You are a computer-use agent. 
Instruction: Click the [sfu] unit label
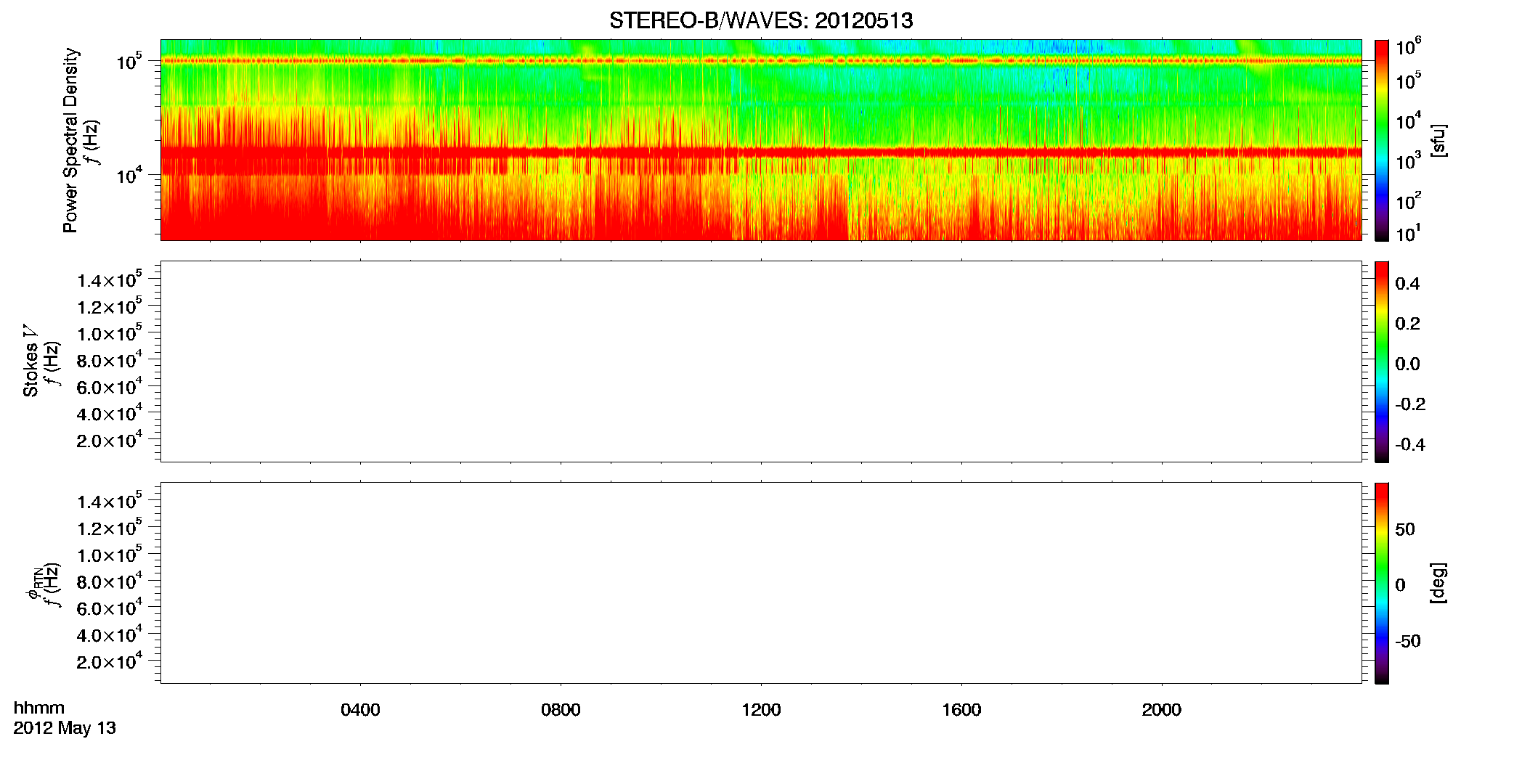[x=1438, y=140]
